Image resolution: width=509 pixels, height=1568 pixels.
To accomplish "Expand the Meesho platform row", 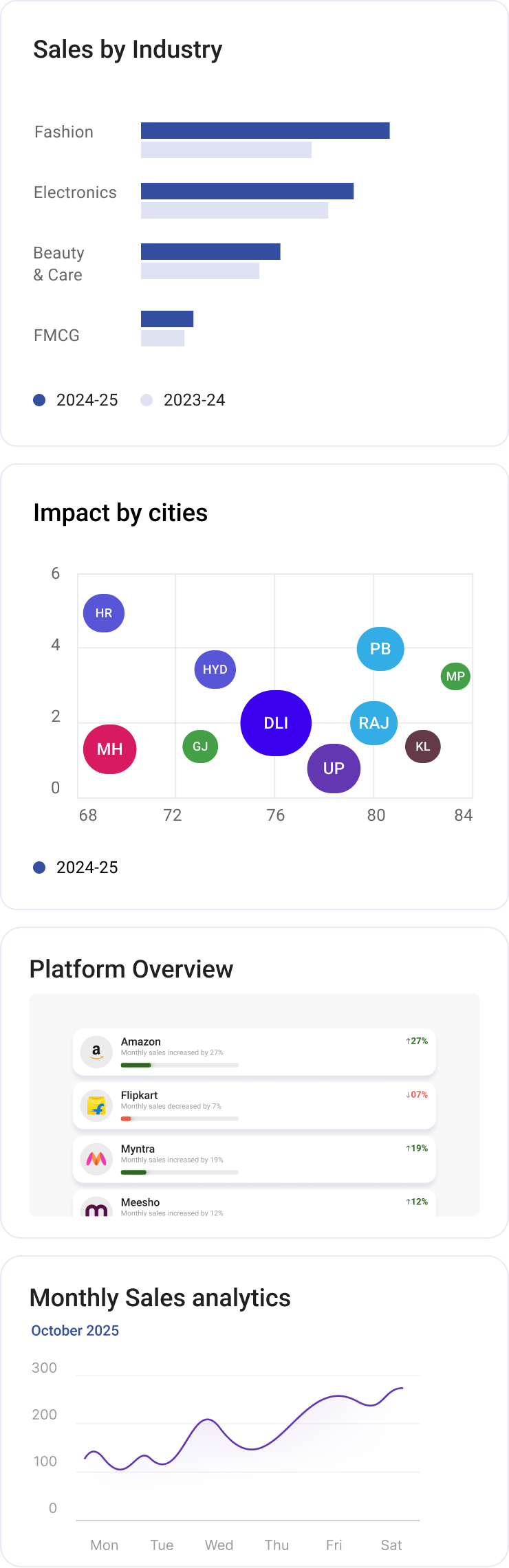I will pyautogui.click(x=253, y=1206).
